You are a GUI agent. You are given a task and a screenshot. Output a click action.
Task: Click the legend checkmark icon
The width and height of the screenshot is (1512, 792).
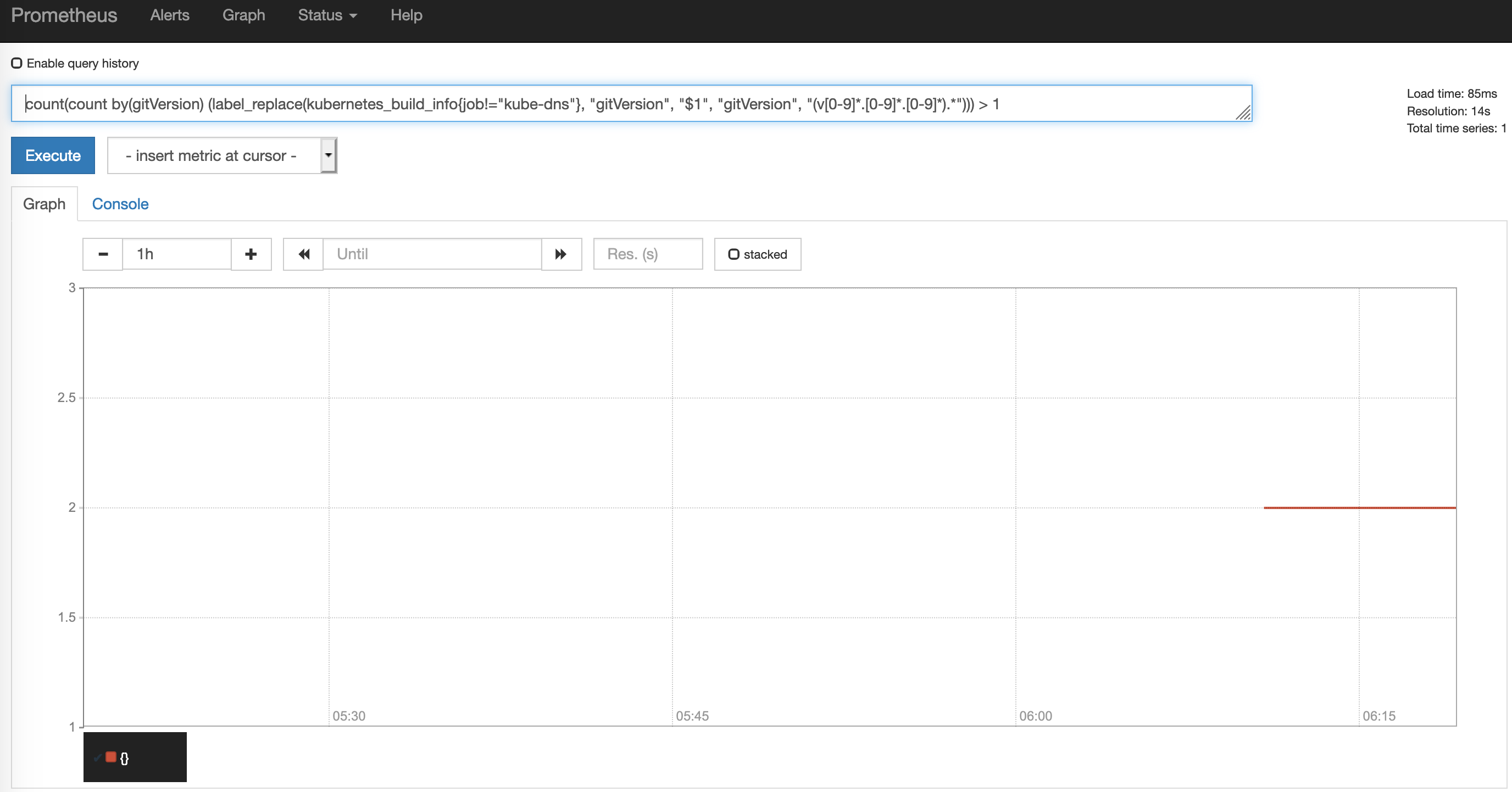[x=97, y=757]
